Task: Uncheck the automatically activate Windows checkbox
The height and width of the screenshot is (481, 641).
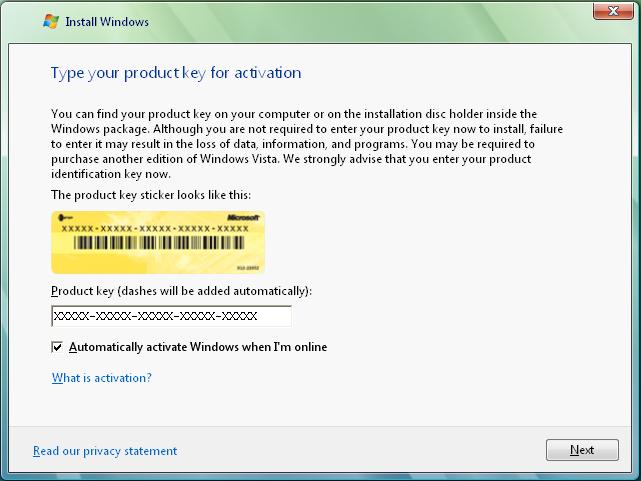Action: 57,347
